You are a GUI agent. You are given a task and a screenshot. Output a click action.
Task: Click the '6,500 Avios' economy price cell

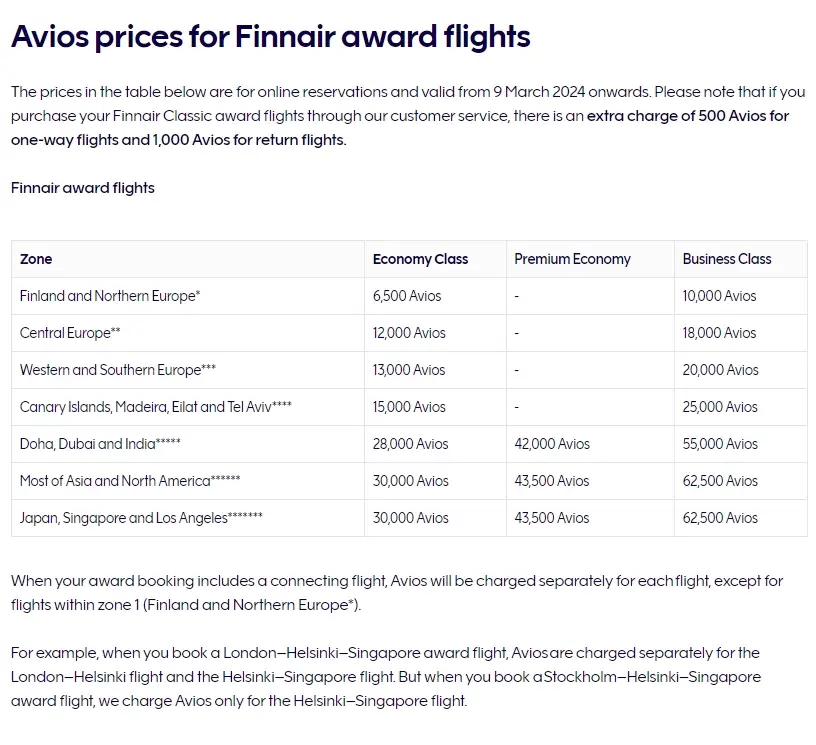click(407, 296)
